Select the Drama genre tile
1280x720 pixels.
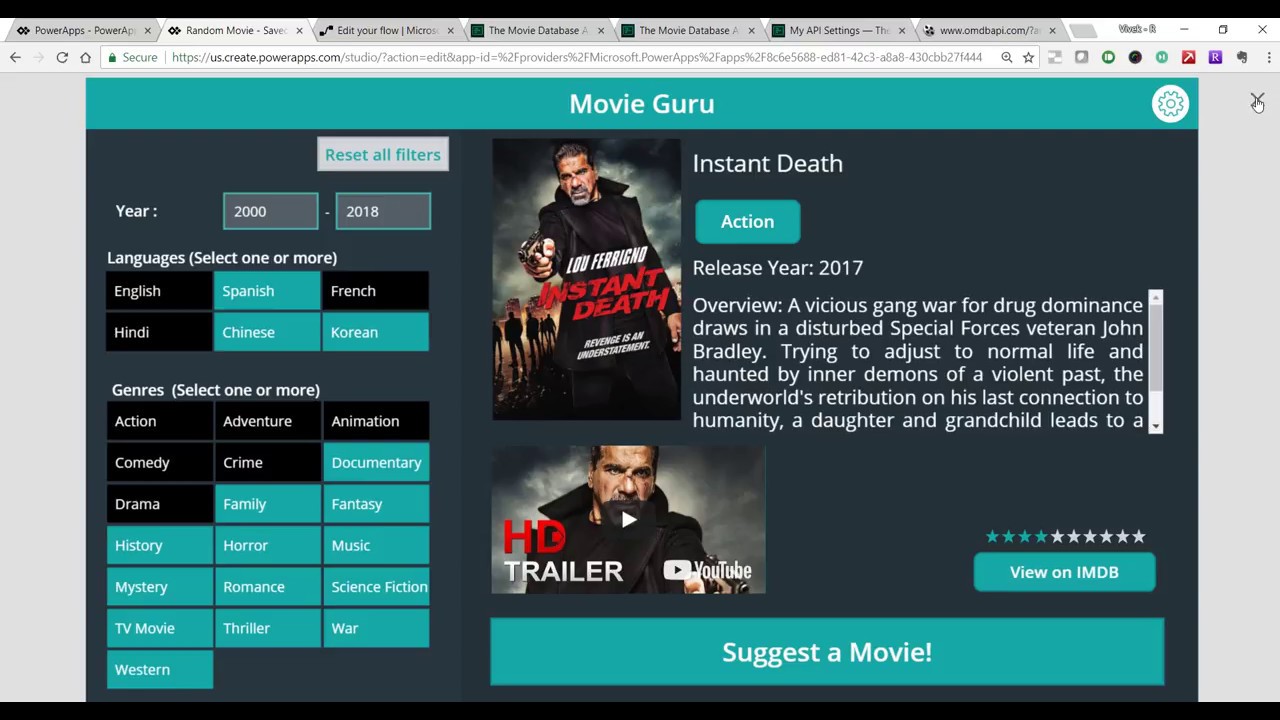[159, 504]
